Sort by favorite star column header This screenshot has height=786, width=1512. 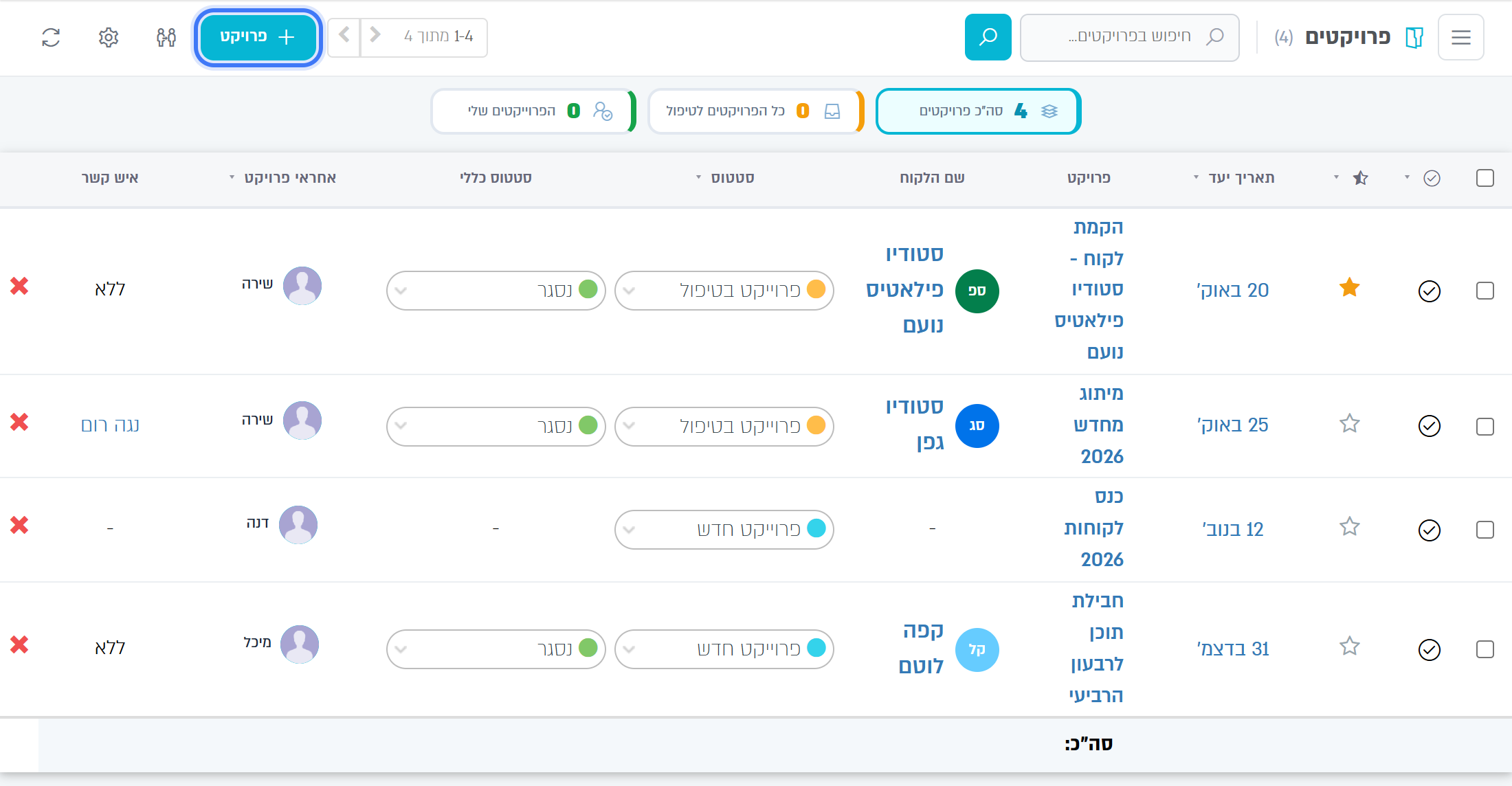tap(1360, 178)
